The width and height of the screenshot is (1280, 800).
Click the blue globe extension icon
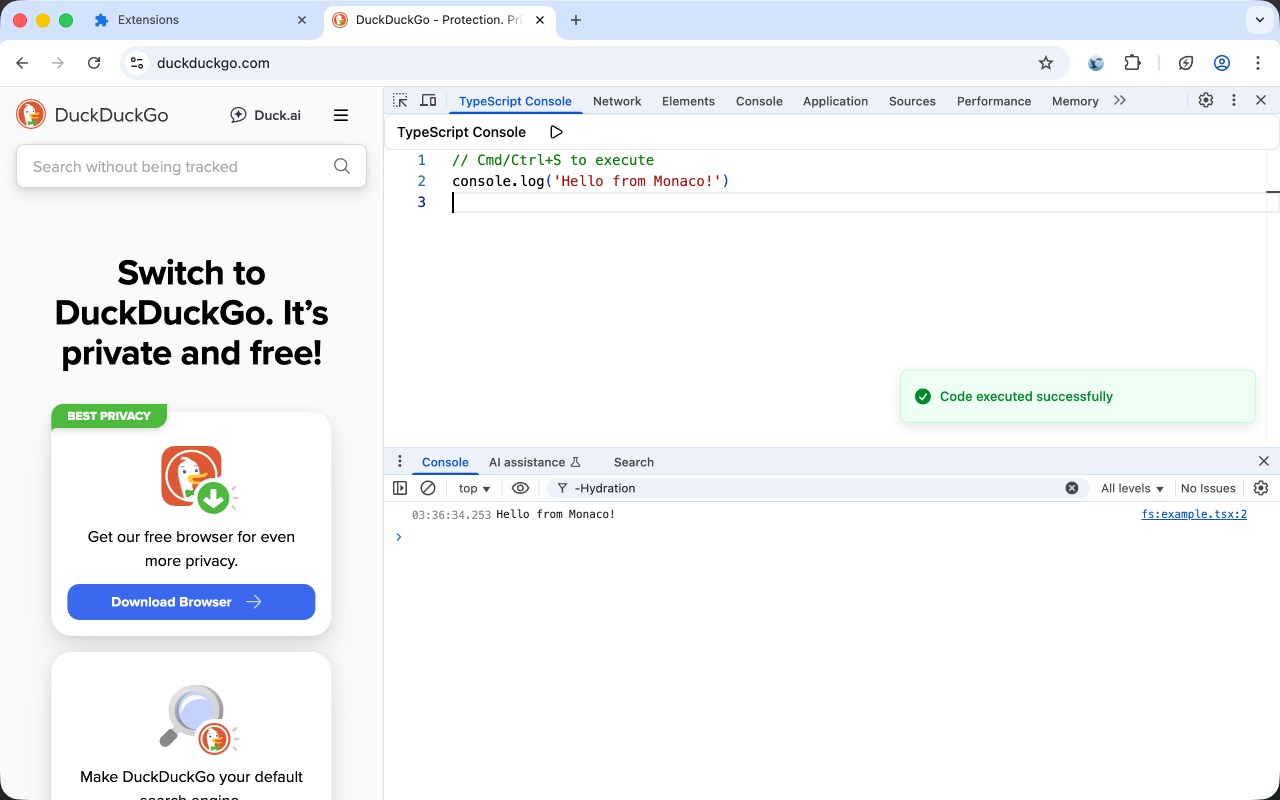(x=1096, y=63)
